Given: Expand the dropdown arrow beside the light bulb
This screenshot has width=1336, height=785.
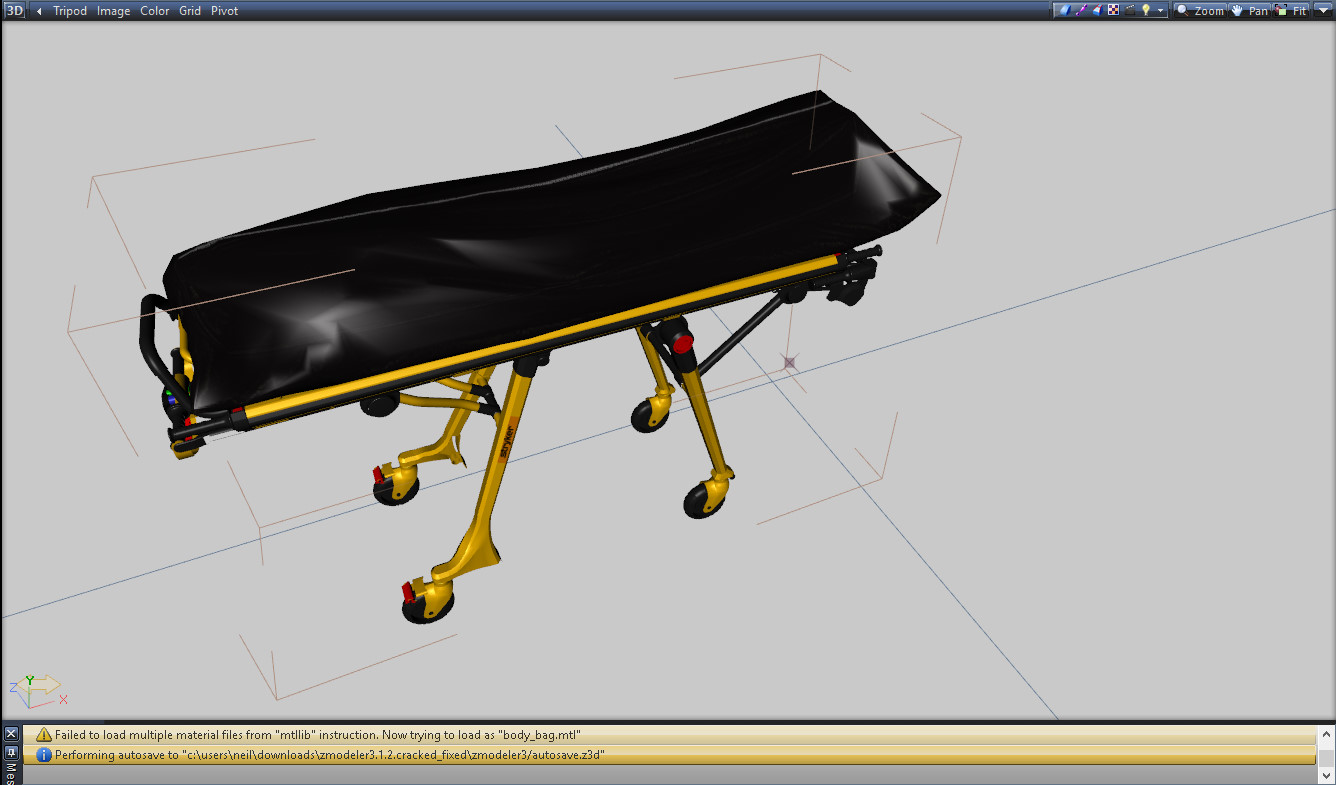Looking at the screenshot, I should [x=1160, y=11].
